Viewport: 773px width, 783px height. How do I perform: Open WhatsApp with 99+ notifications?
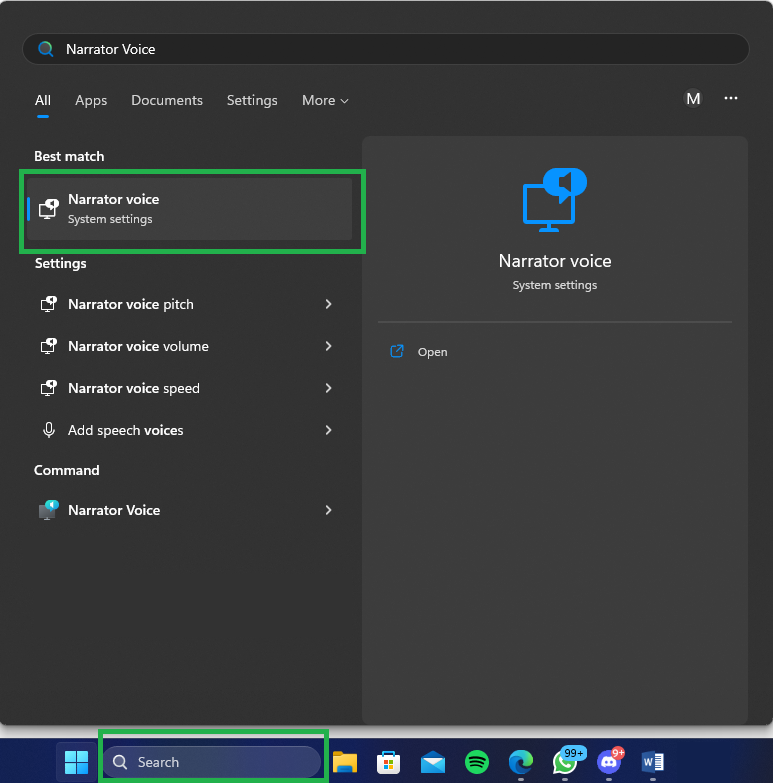coord(565,762)
